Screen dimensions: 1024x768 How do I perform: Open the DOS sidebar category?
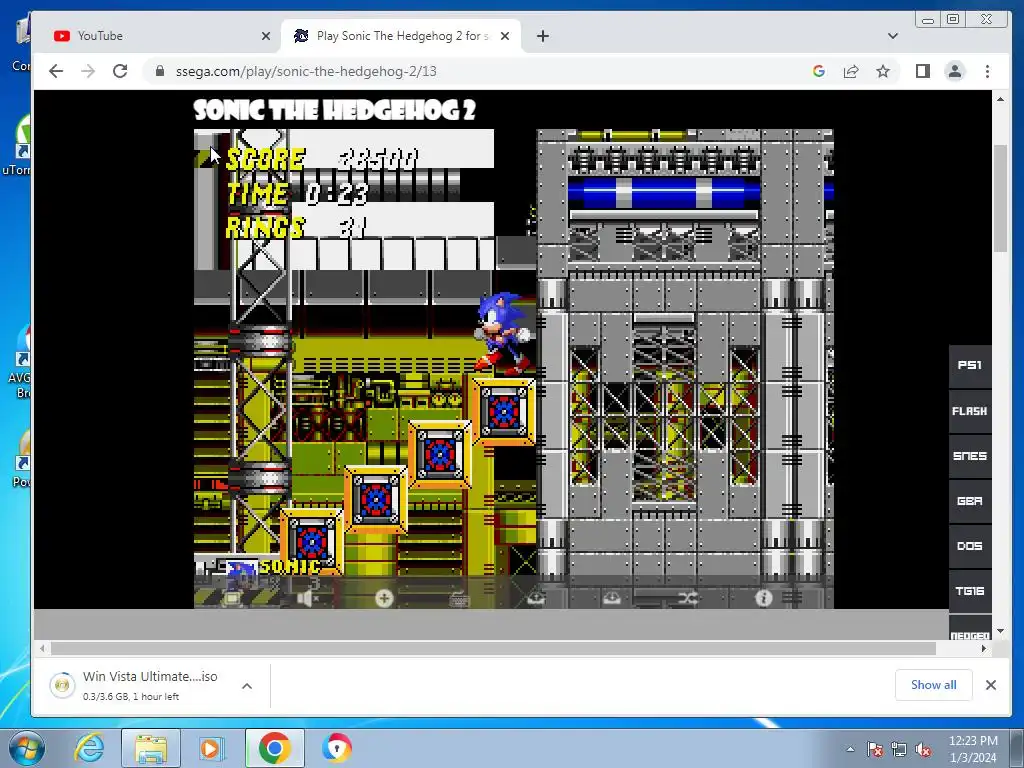[x=970, y=546]
